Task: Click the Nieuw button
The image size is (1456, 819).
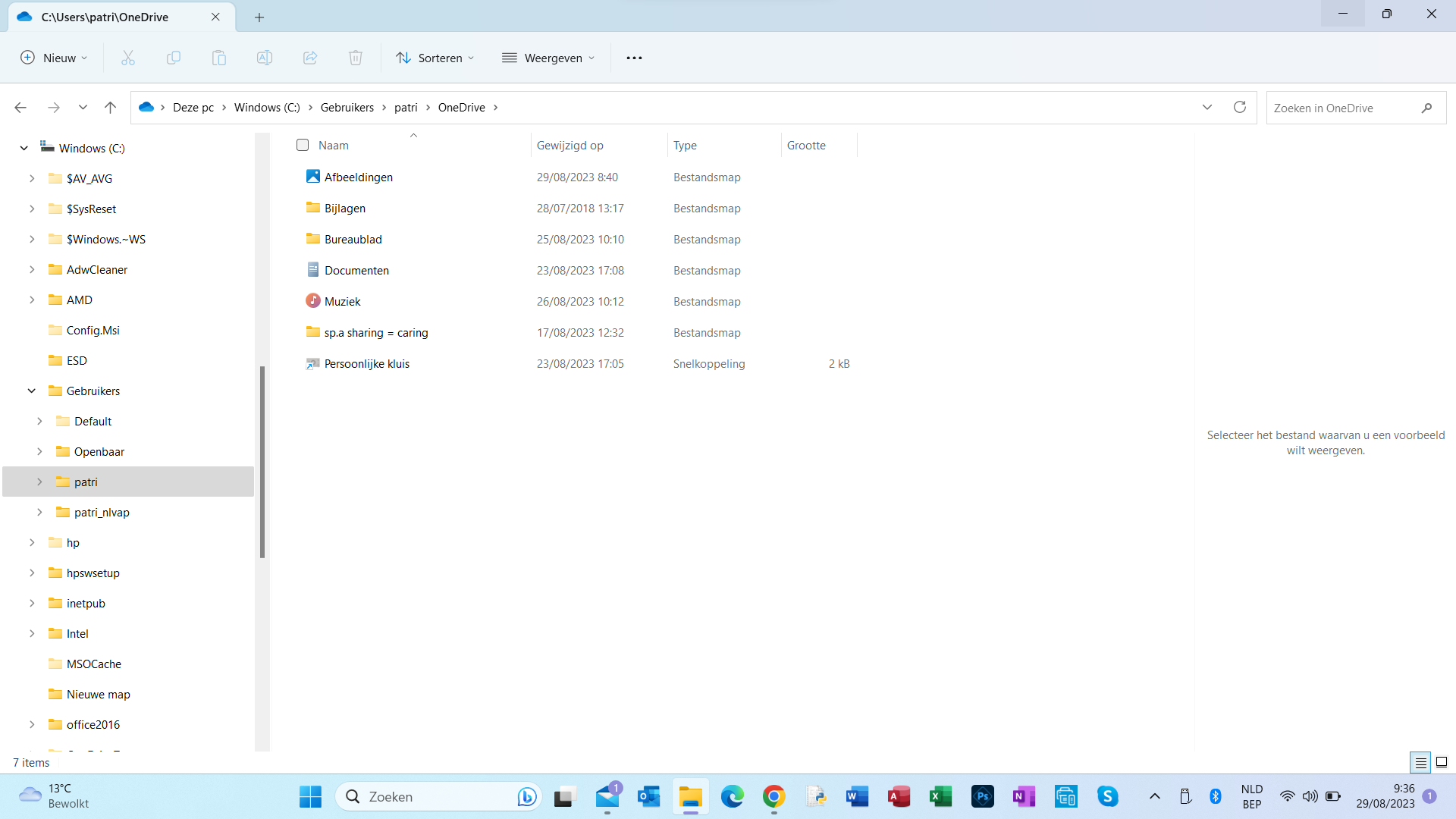Action: [x=54, y=58]
